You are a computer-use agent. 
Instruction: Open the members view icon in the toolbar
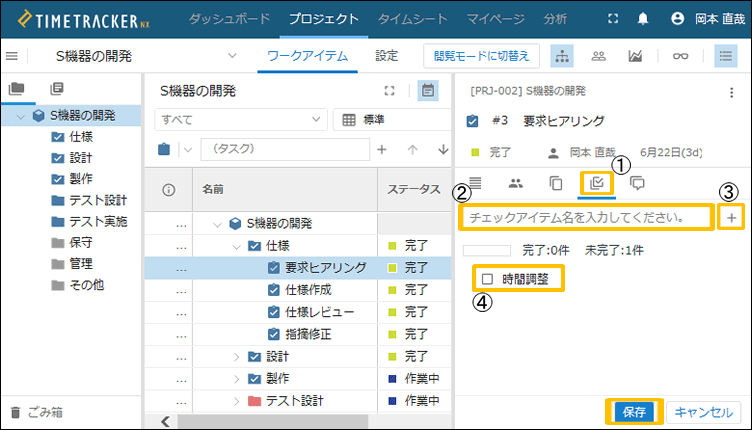[x=598, y=56]
